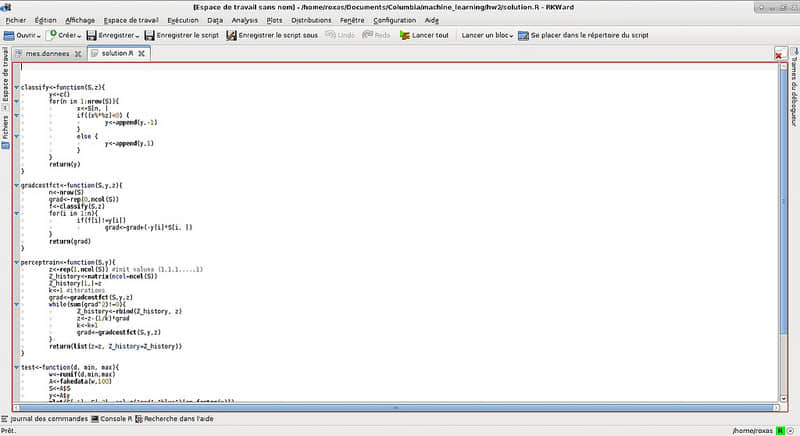Place cursor on line return(y)
Viewport: 800px width, 436px height.
coord(64,165)
